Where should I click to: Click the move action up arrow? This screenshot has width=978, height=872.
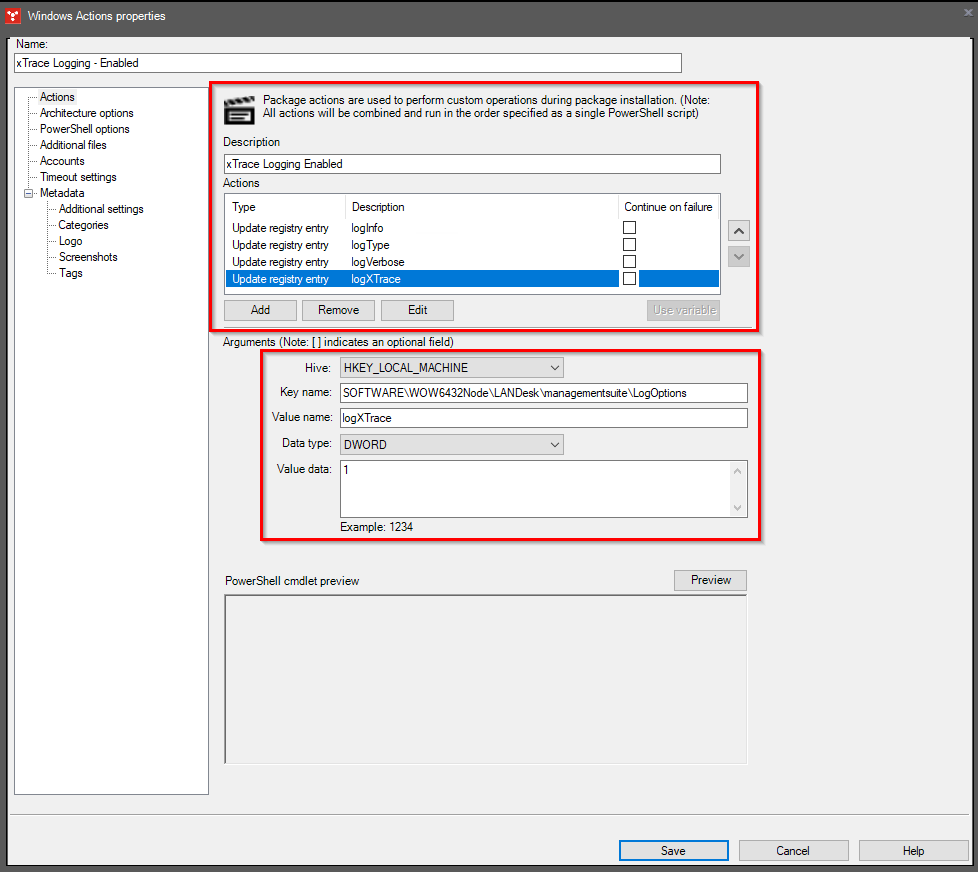(x=739, y=231)
